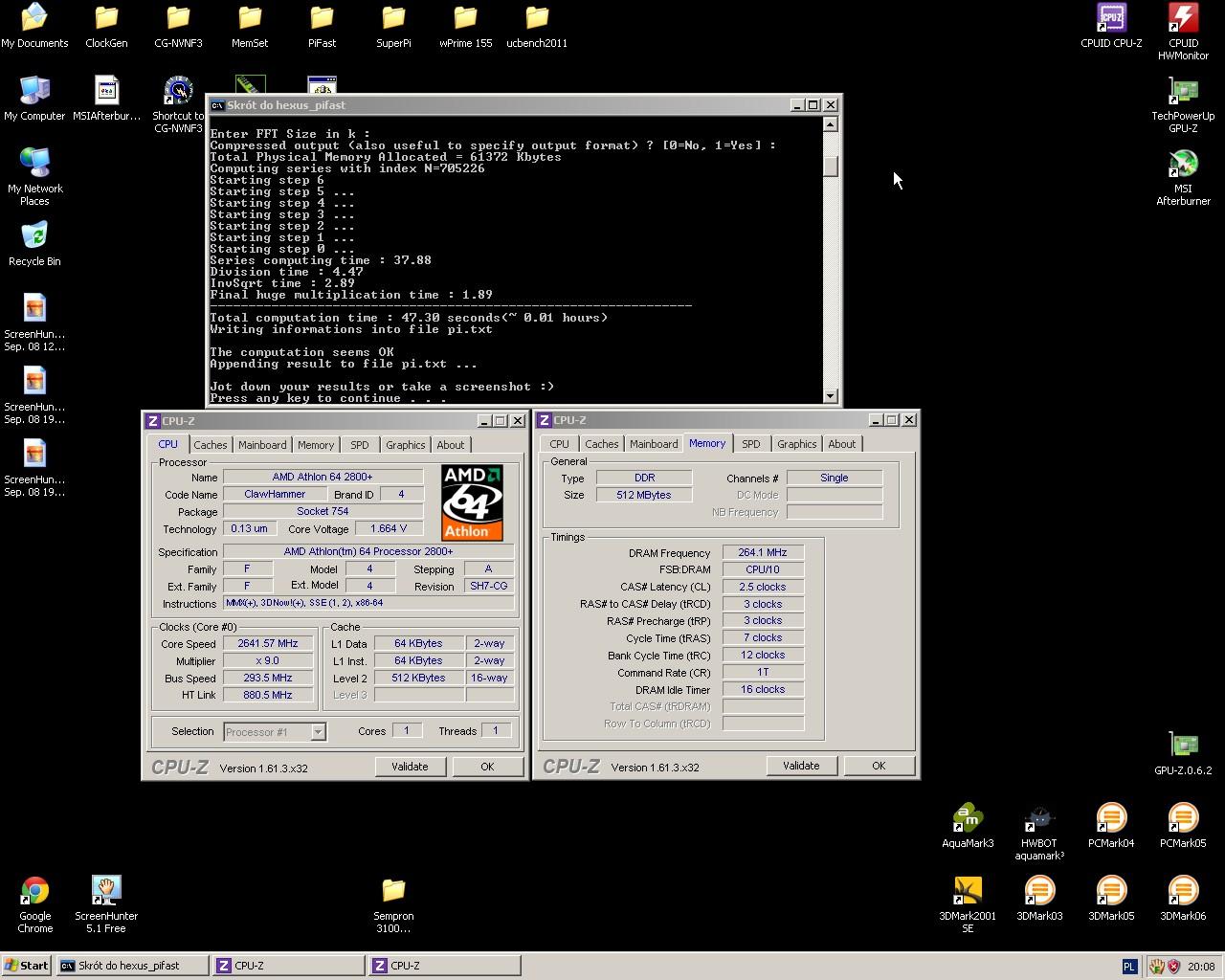
Task: Launch 3DMark03 shortcut
Action: pyautogui.click(x=1039, y=898)
